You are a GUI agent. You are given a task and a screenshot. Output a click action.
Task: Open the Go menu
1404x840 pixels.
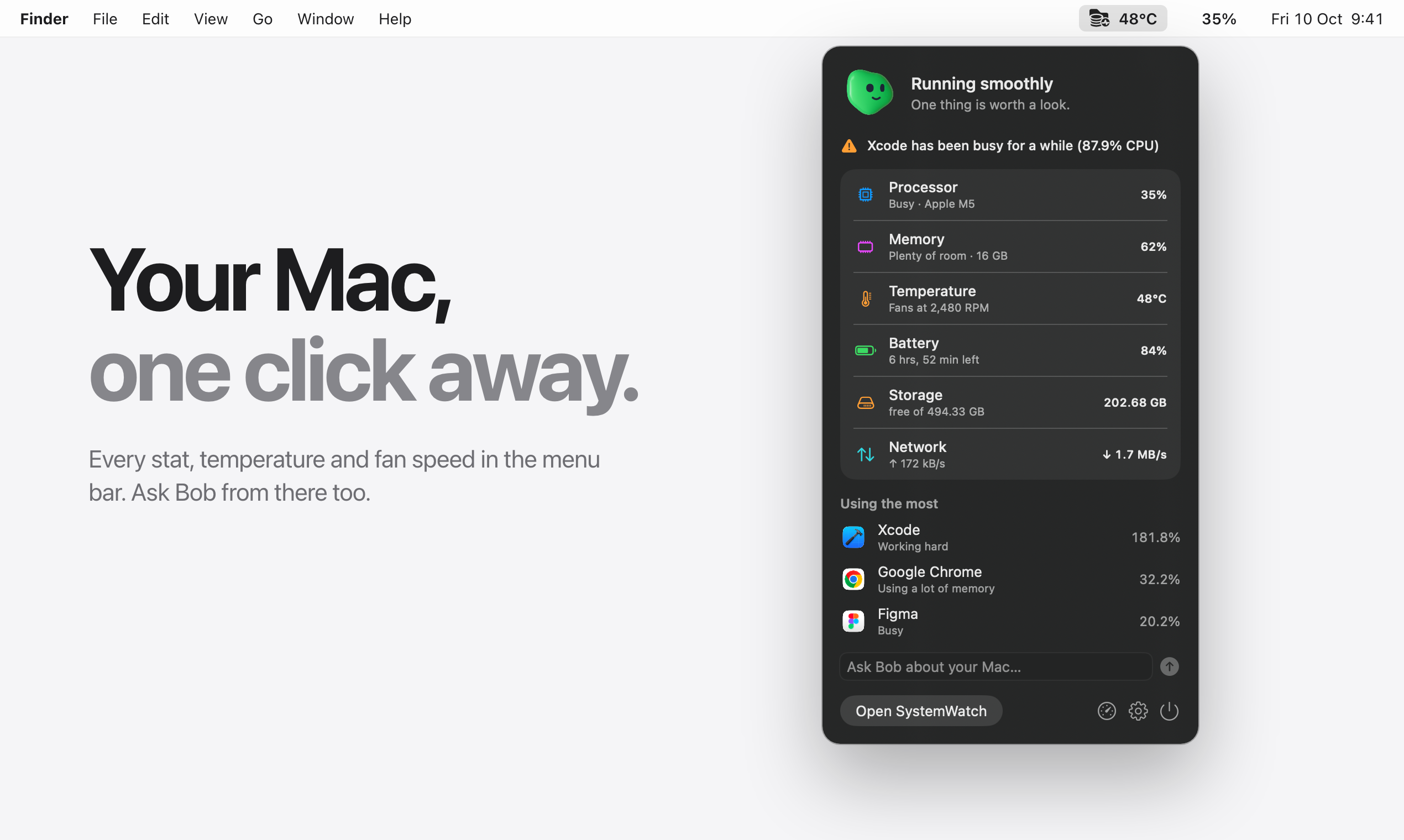pos(262,19)
